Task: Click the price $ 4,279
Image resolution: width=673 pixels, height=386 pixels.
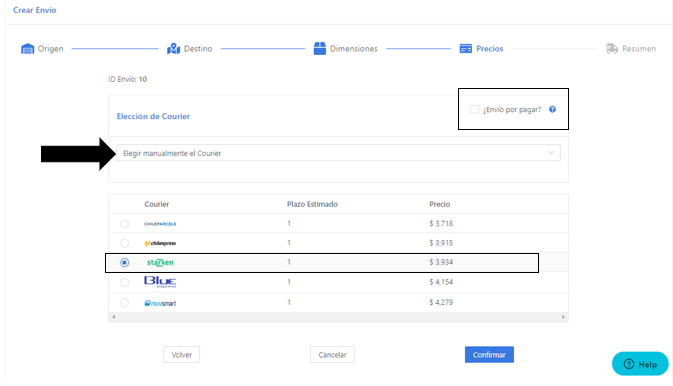Action: point(441,302)
